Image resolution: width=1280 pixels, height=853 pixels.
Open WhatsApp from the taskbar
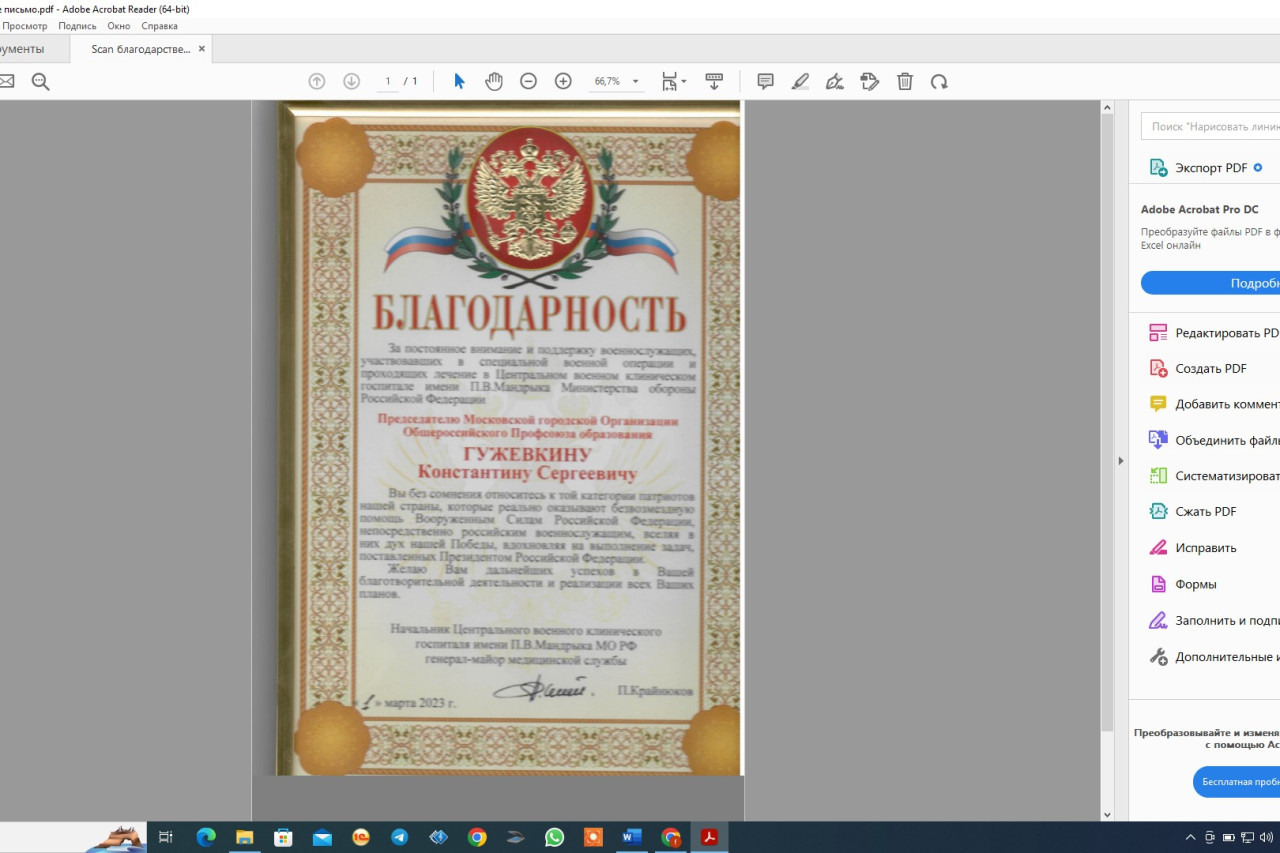point(554,837)
